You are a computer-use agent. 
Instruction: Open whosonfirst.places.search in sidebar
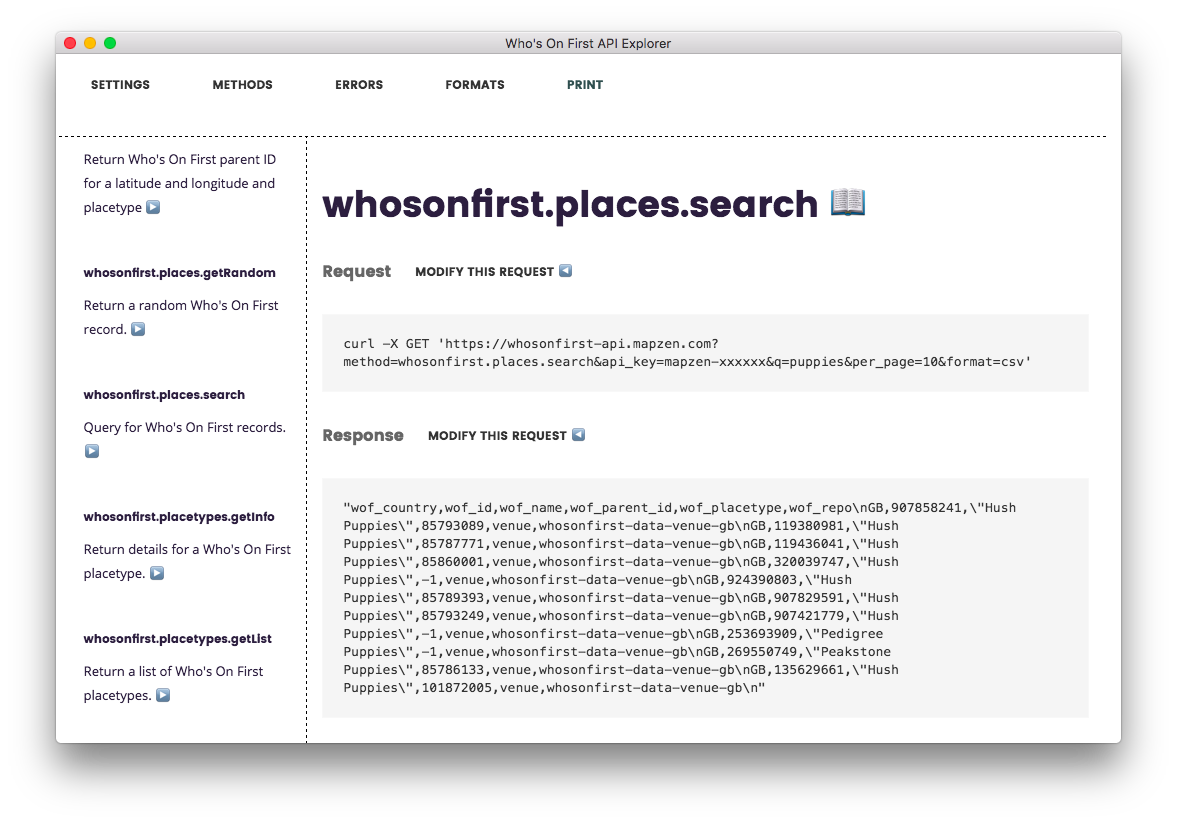coord(164,395)
